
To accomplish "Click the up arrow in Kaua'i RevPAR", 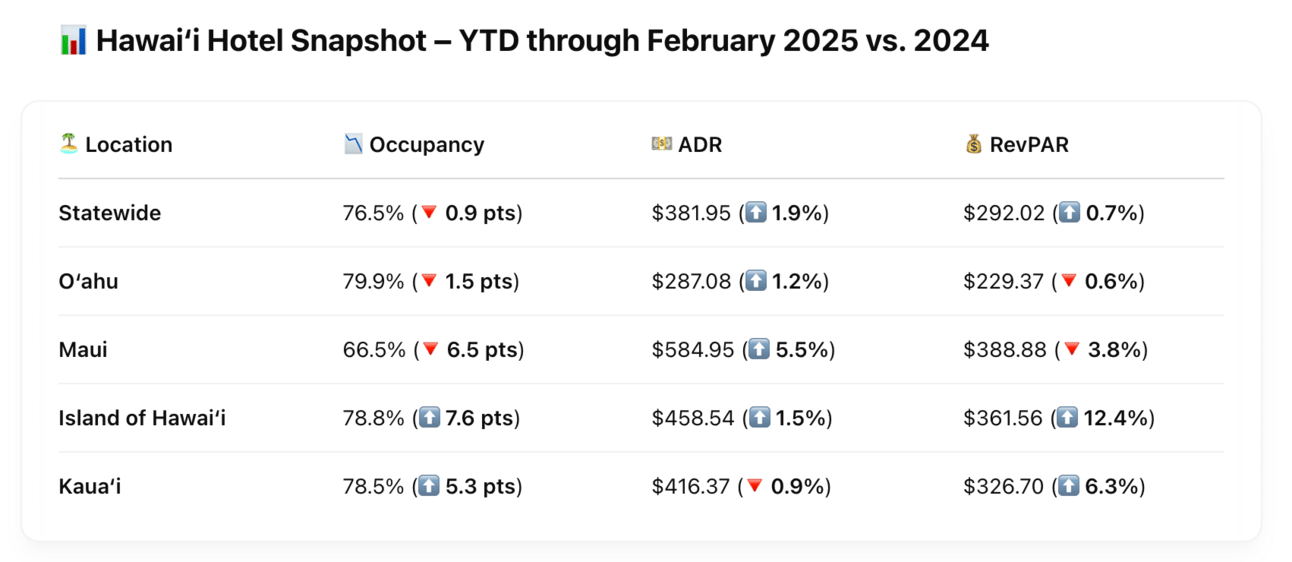I will click(1069, 487).
